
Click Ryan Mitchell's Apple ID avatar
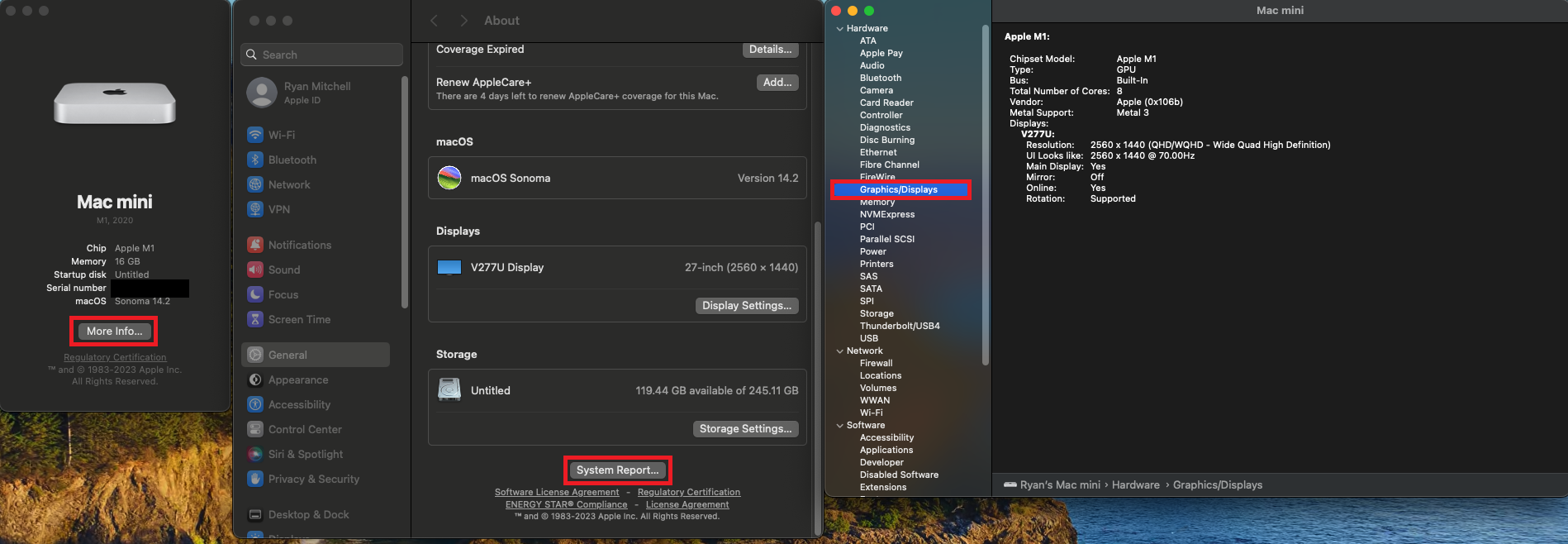click(262, 93)
